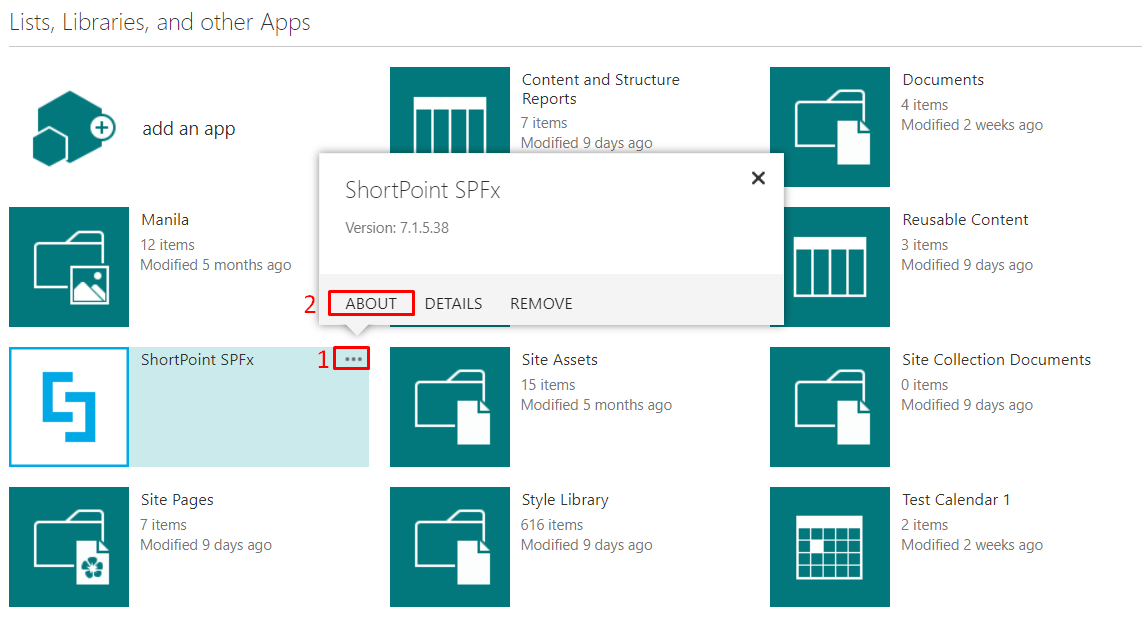Click the '4 items' text under Documents

[925, 105]
